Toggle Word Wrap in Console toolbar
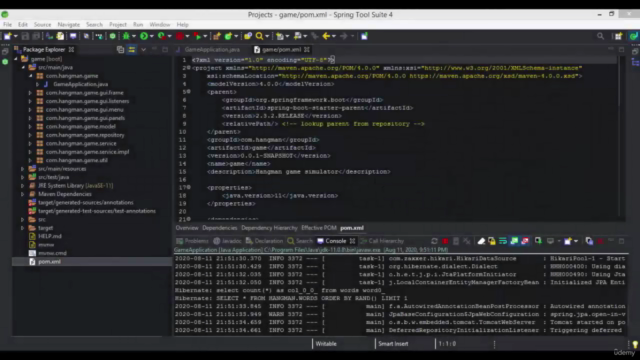The image size is (640, 360). pyautogui.click(x=503, y=241)
